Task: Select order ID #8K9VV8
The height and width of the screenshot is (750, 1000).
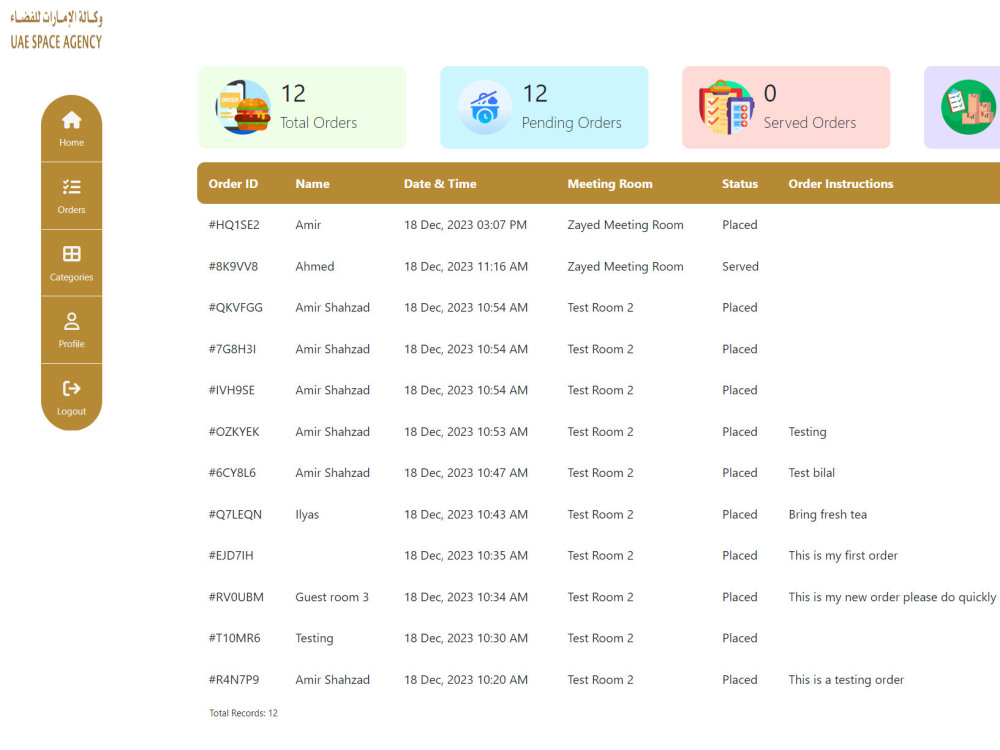Action: 233,267
